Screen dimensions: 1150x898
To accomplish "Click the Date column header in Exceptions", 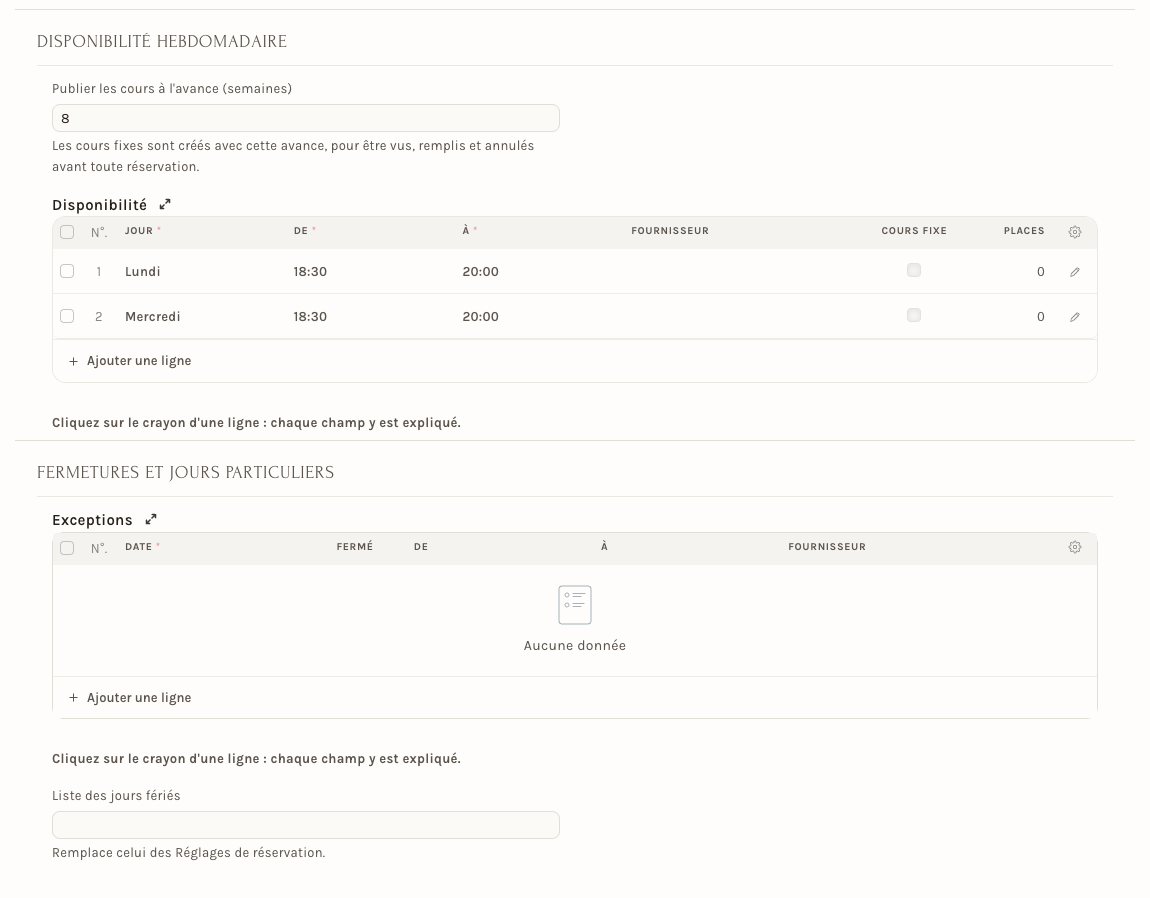I will 139,547.
